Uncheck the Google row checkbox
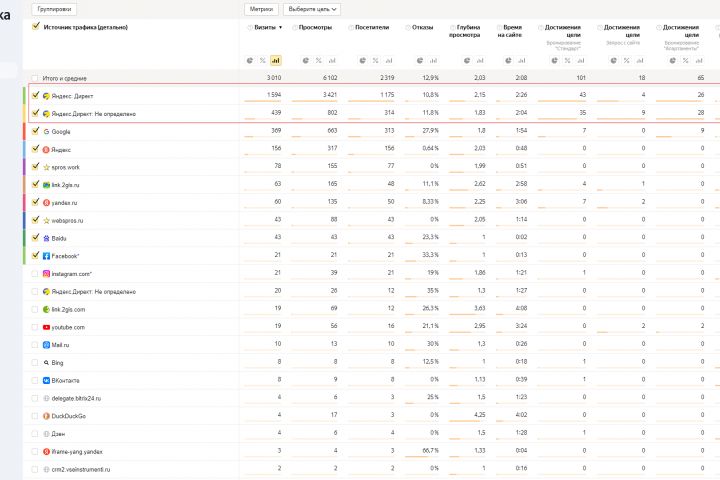 click(x=35, y=131)
